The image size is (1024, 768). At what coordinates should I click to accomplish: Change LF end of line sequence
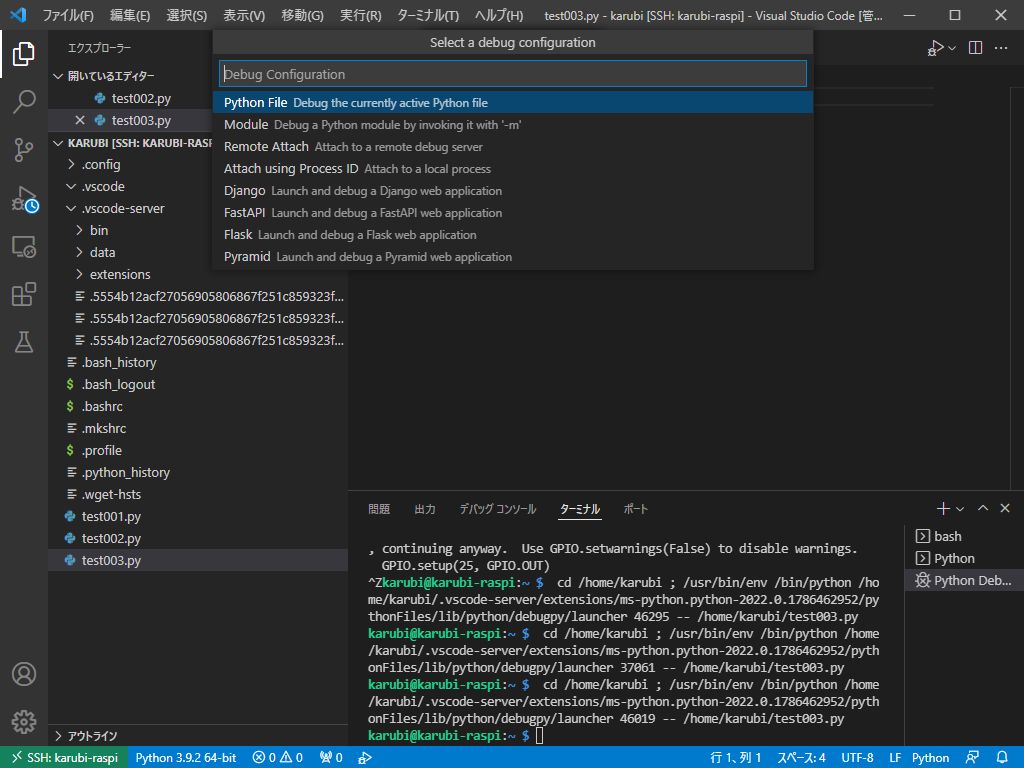[895, 758]
